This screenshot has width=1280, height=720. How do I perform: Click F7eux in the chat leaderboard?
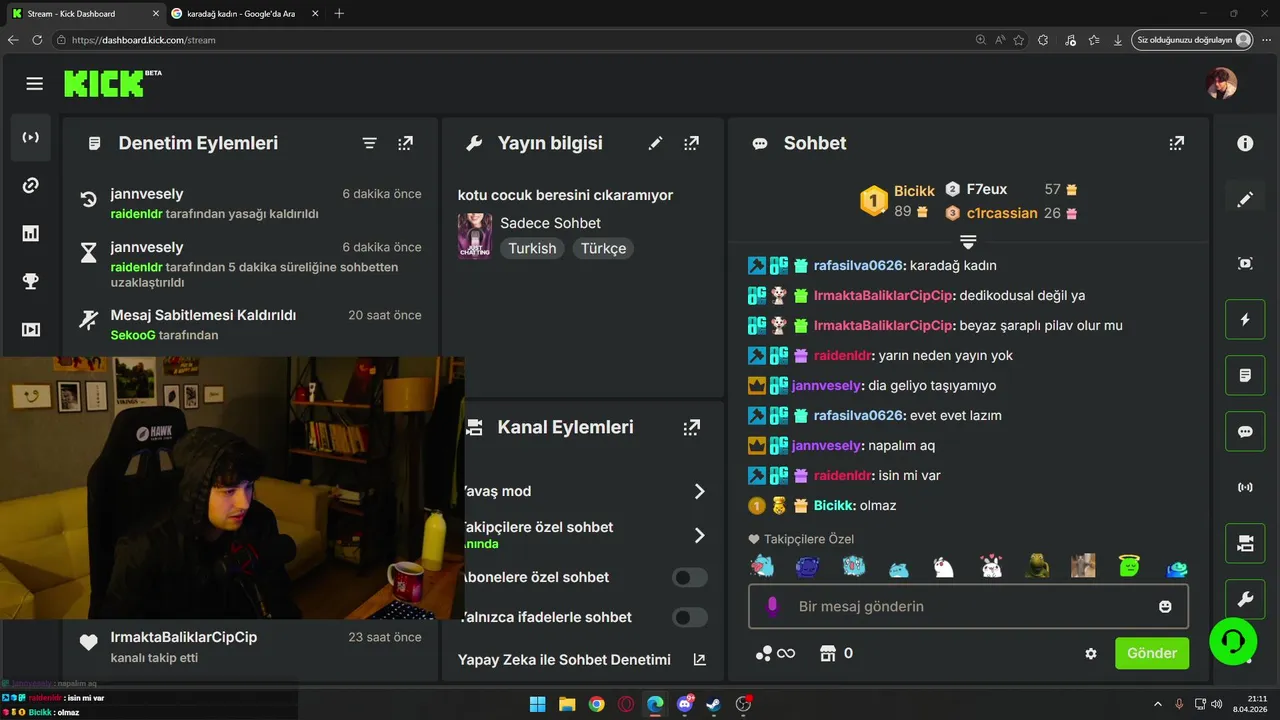[x=987, y=189]
